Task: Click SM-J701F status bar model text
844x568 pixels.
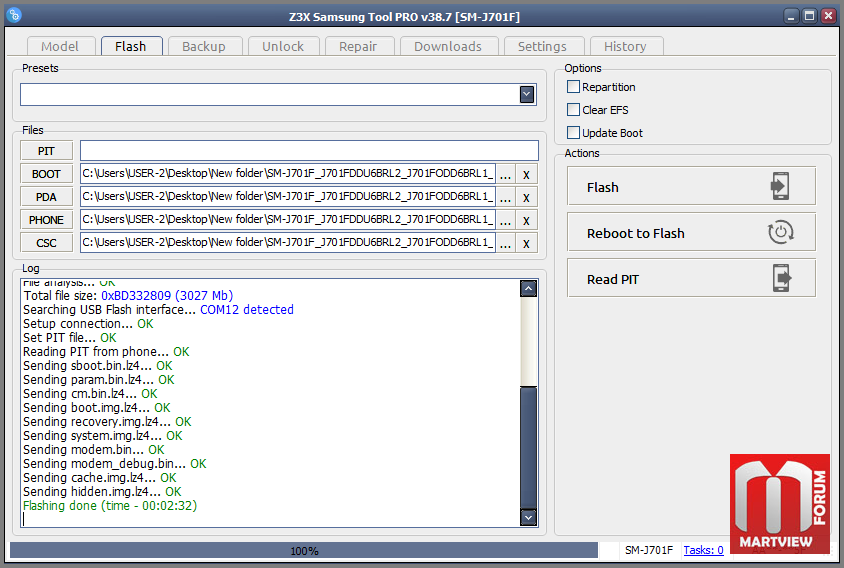Action: click(649, 550)
